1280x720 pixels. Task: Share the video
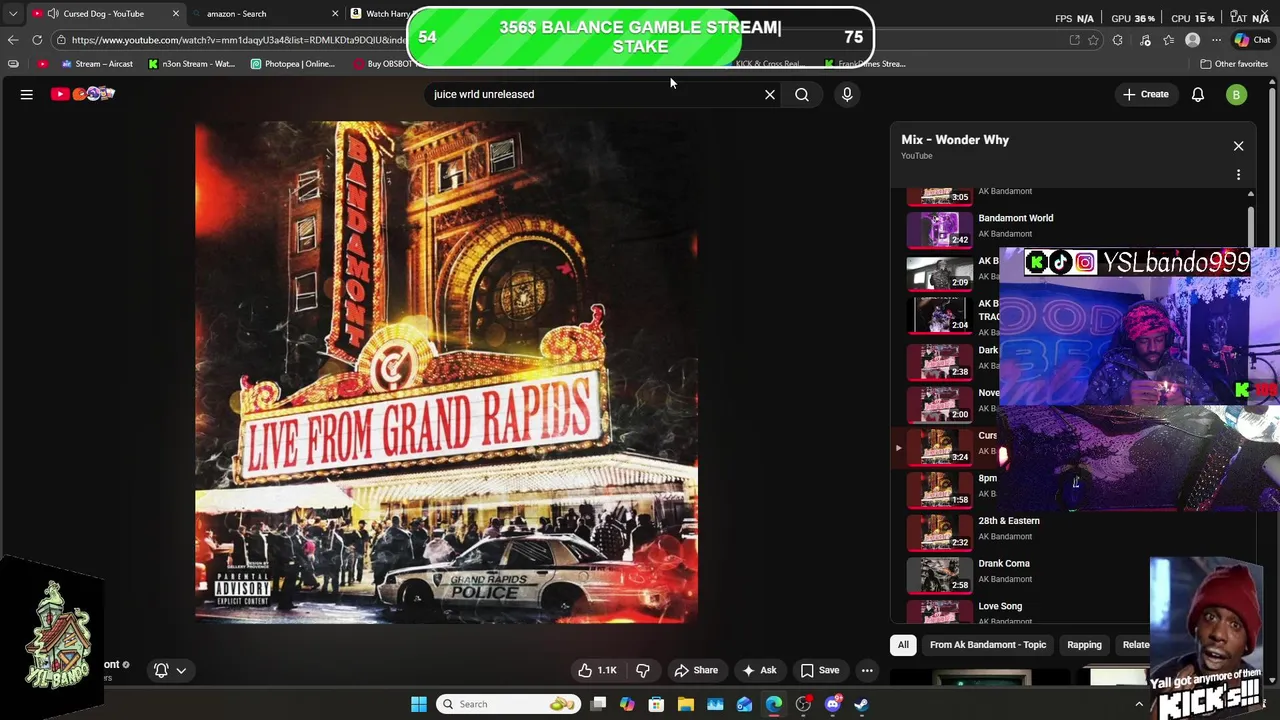(696, 670)
